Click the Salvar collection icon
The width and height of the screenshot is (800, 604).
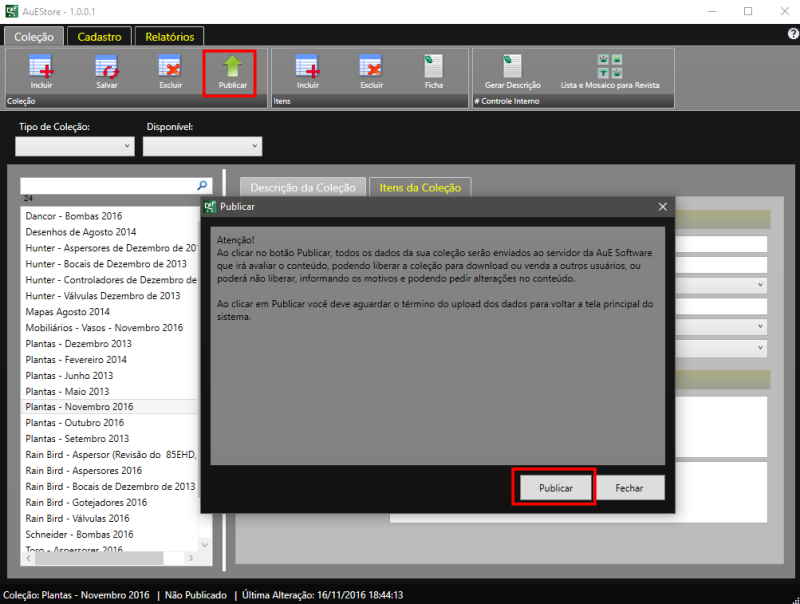click(x=106, y=68)
